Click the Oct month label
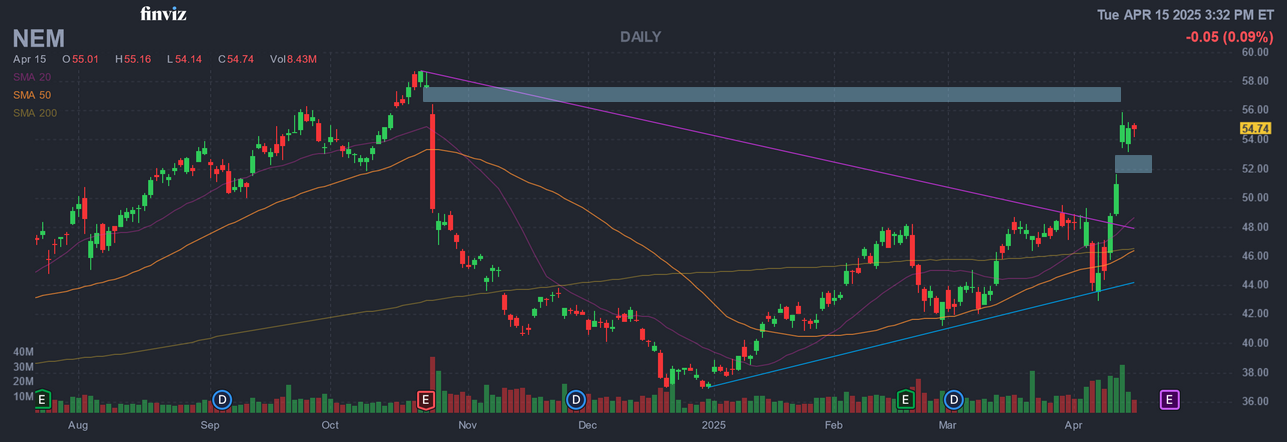Screen dimensions: 1287x442 tap(331, 426)
